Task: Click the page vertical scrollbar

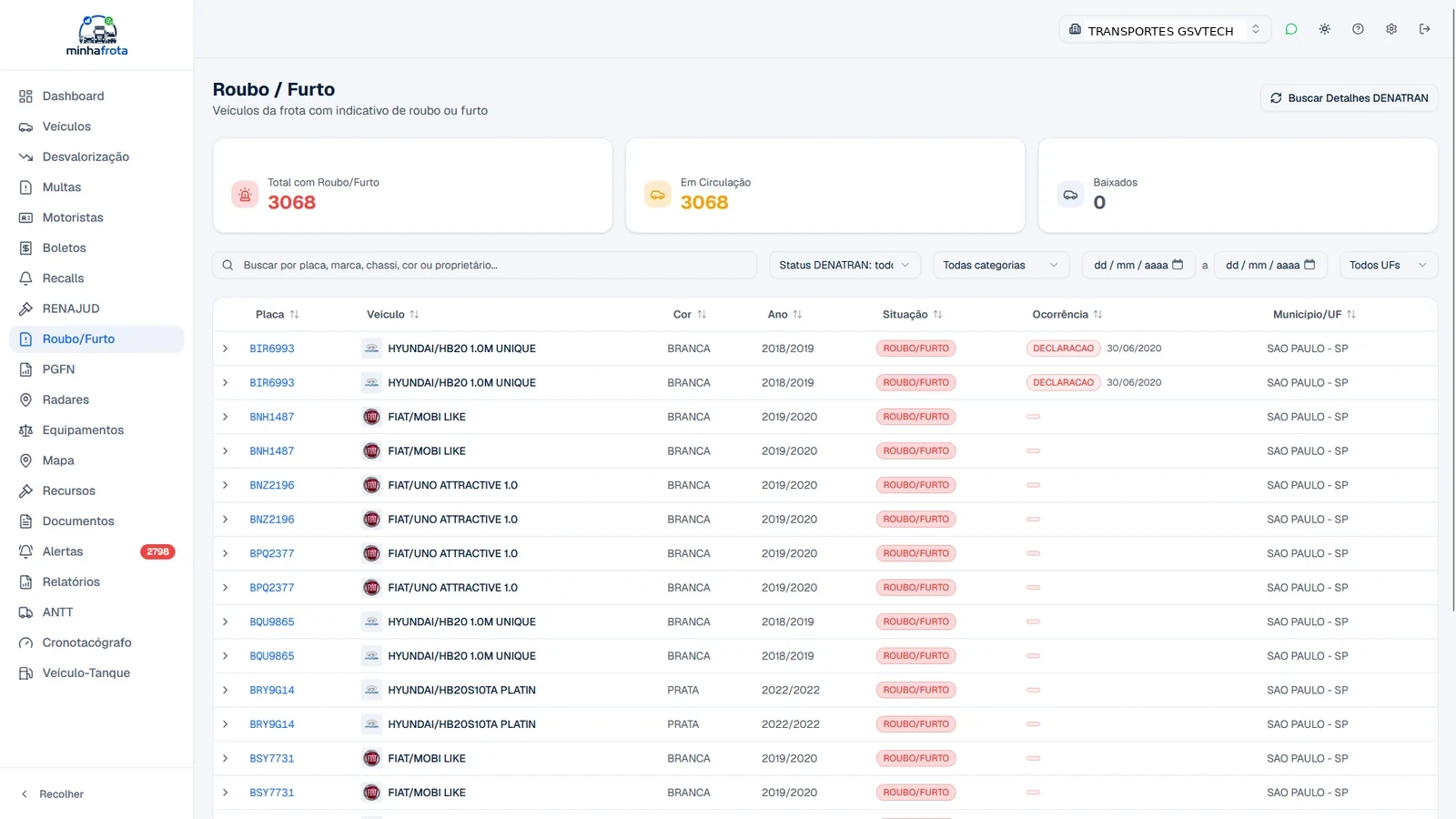Action: pyautogui.click(x=1452, y=309)
